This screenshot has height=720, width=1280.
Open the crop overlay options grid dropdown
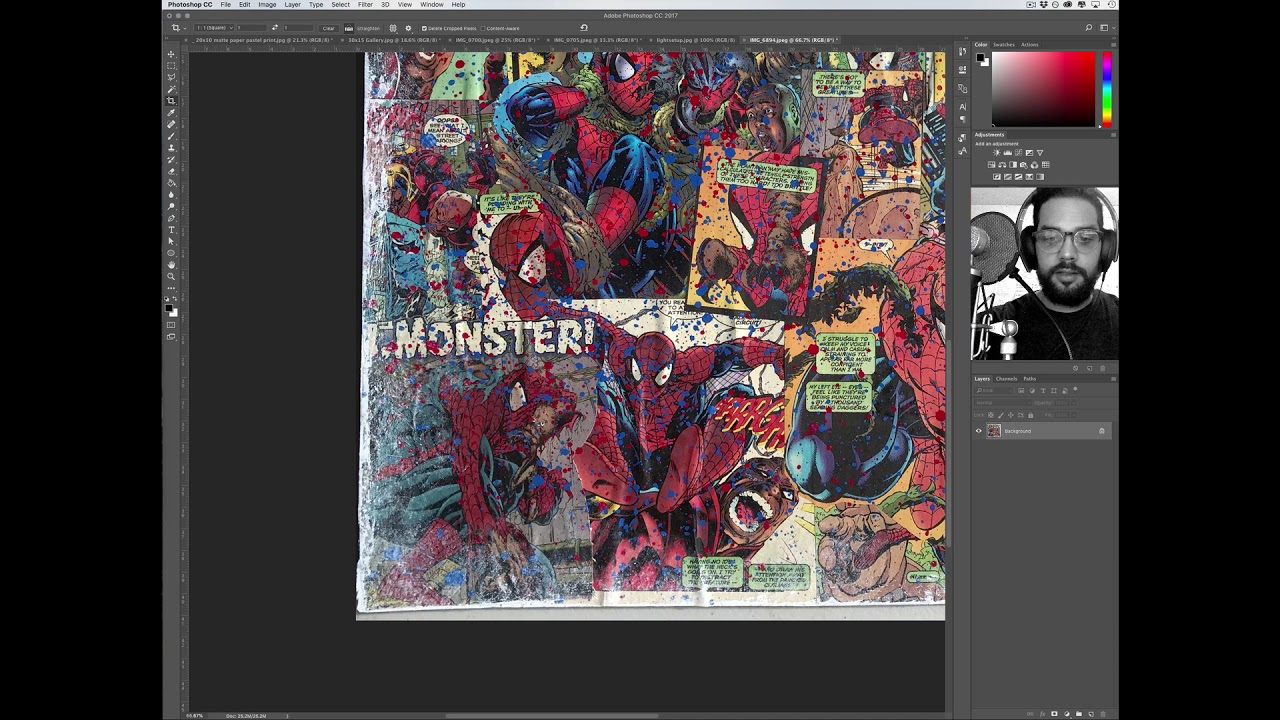pos(393,28)
